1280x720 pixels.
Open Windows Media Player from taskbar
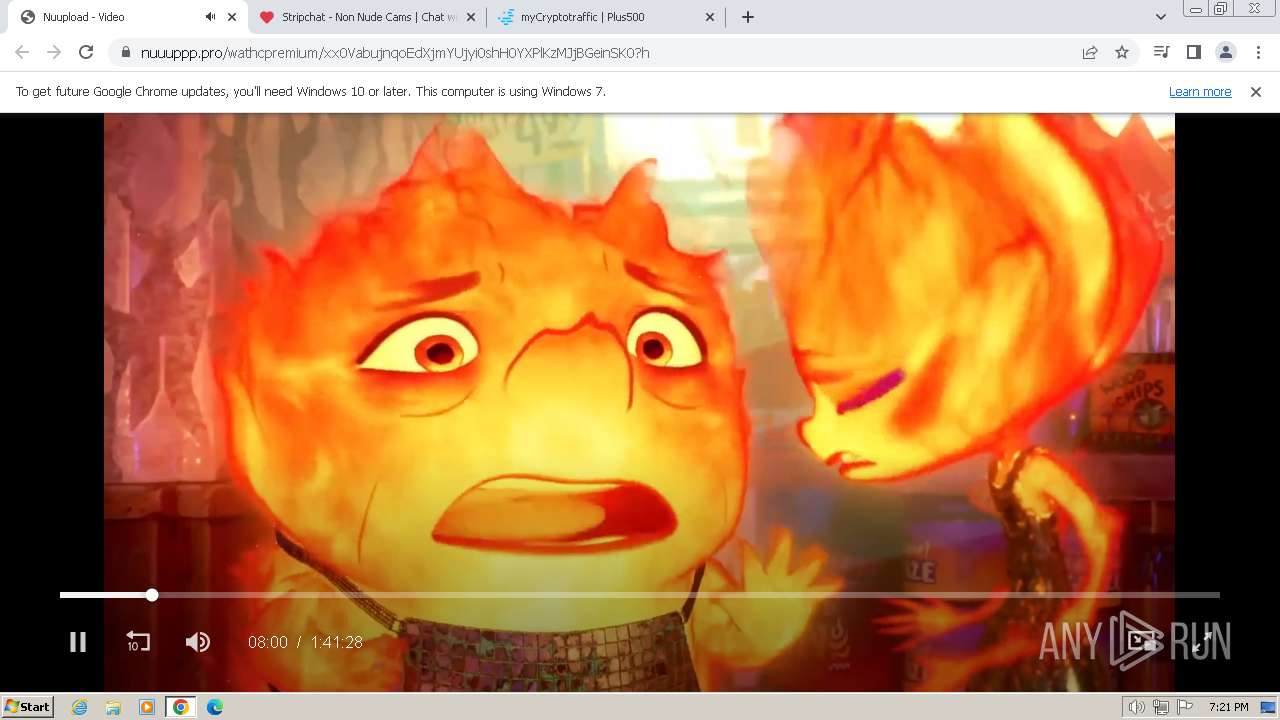(147, 707)
